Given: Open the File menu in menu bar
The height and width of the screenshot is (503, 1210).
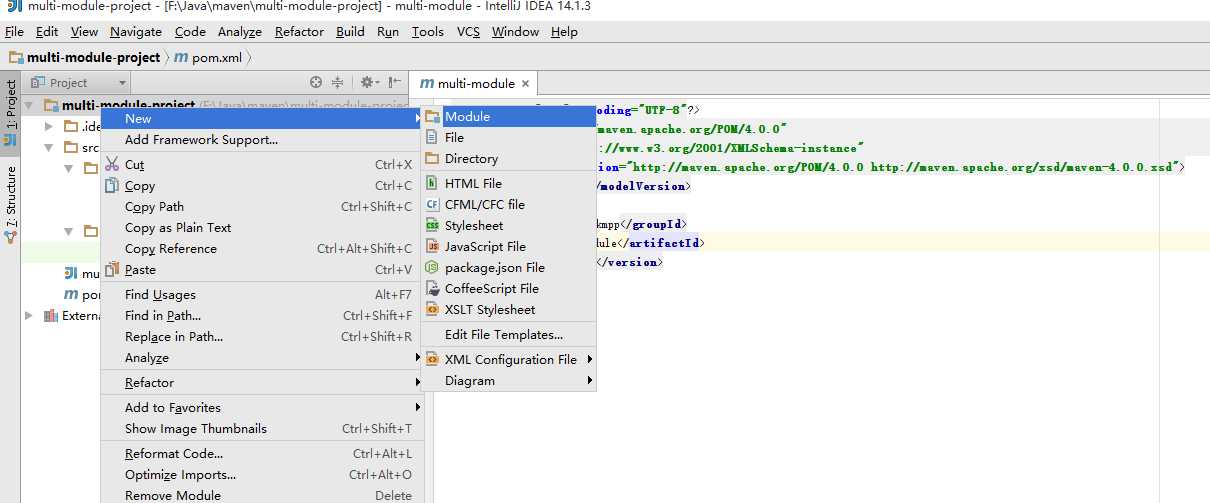Looking at the screenshot, I should (x=14, y=31).
